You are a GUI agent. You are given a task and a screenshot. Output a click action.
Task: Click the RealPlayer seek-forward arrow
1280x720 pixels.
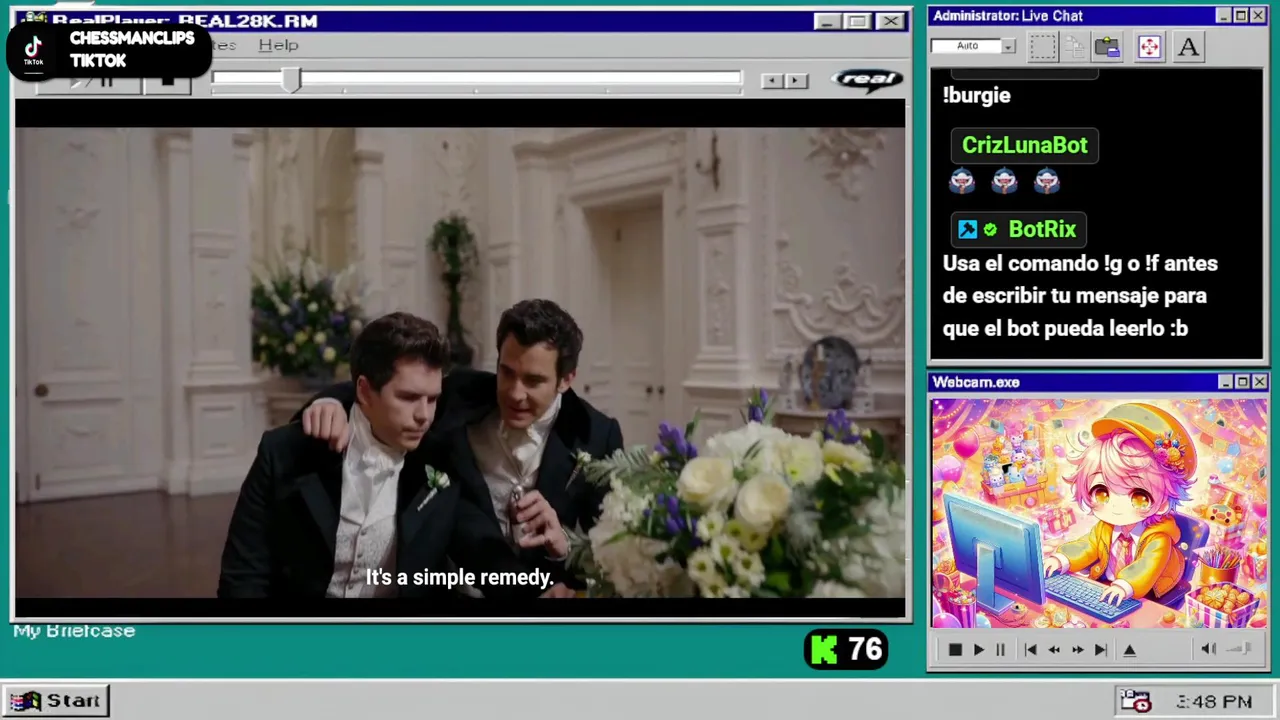pyautogui.click(x=796, y=81)
